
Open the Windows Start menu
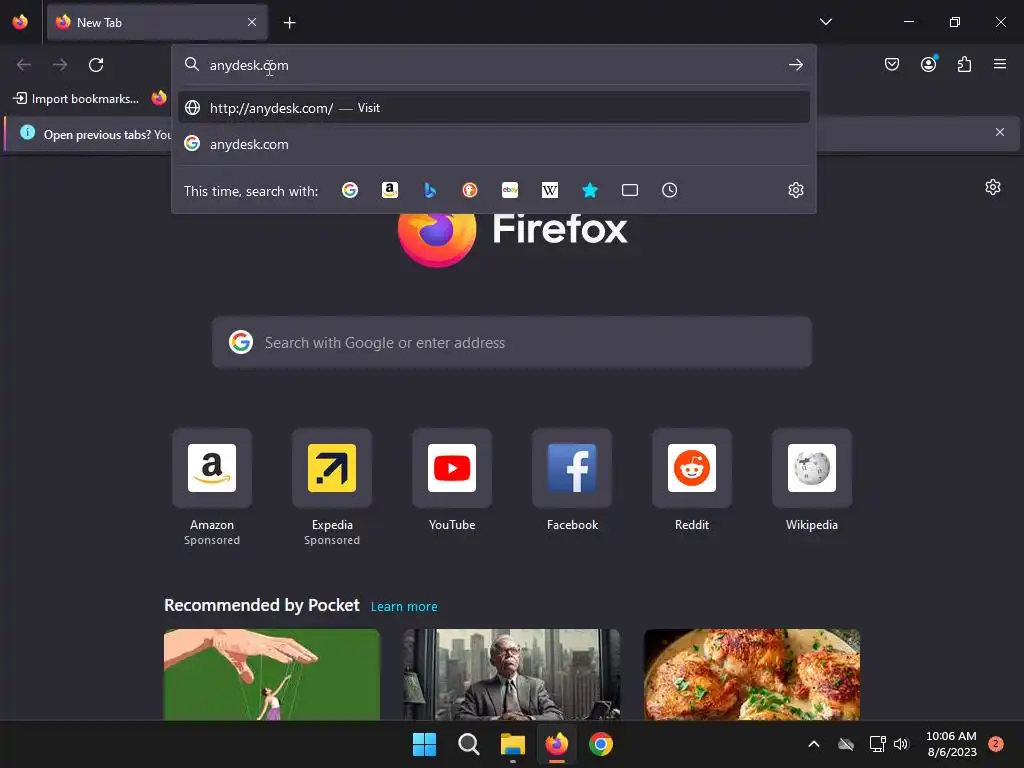point(424,744)
